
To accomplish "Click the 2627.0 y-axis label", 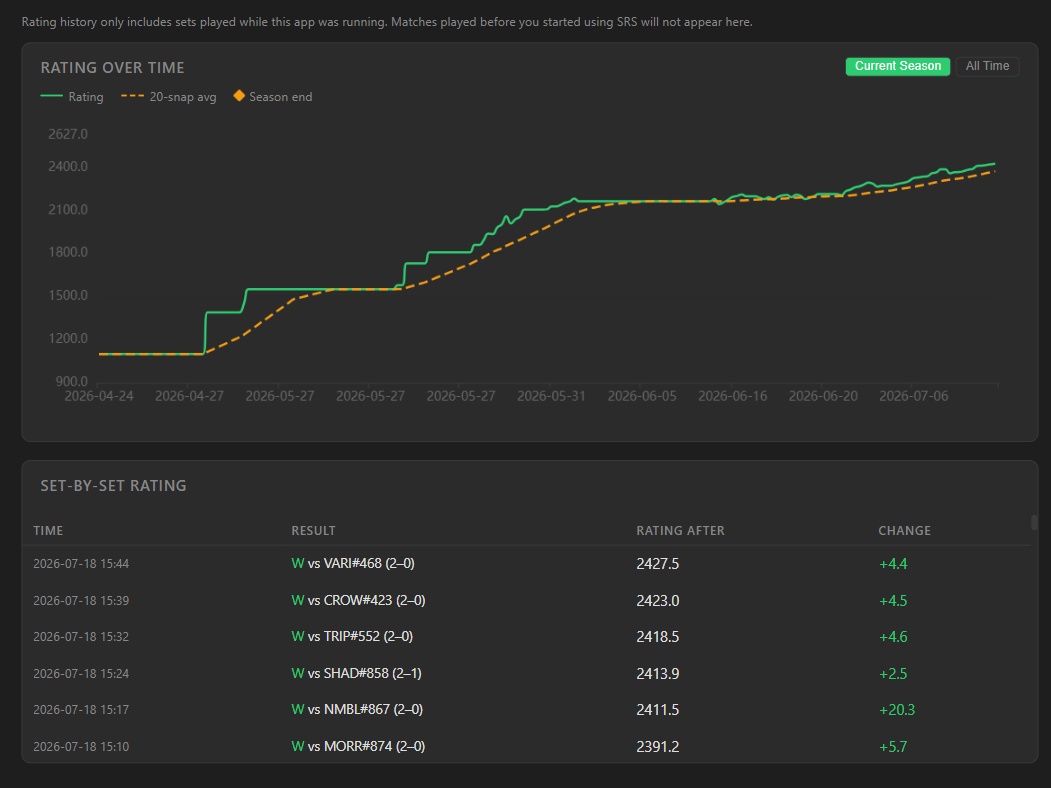I will 68,134.
